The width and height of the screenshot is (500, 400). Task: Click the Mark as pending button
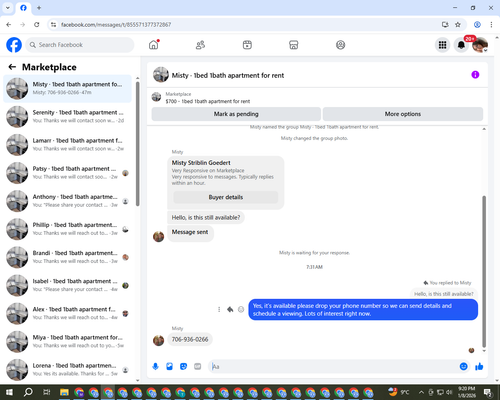(236, 114)
